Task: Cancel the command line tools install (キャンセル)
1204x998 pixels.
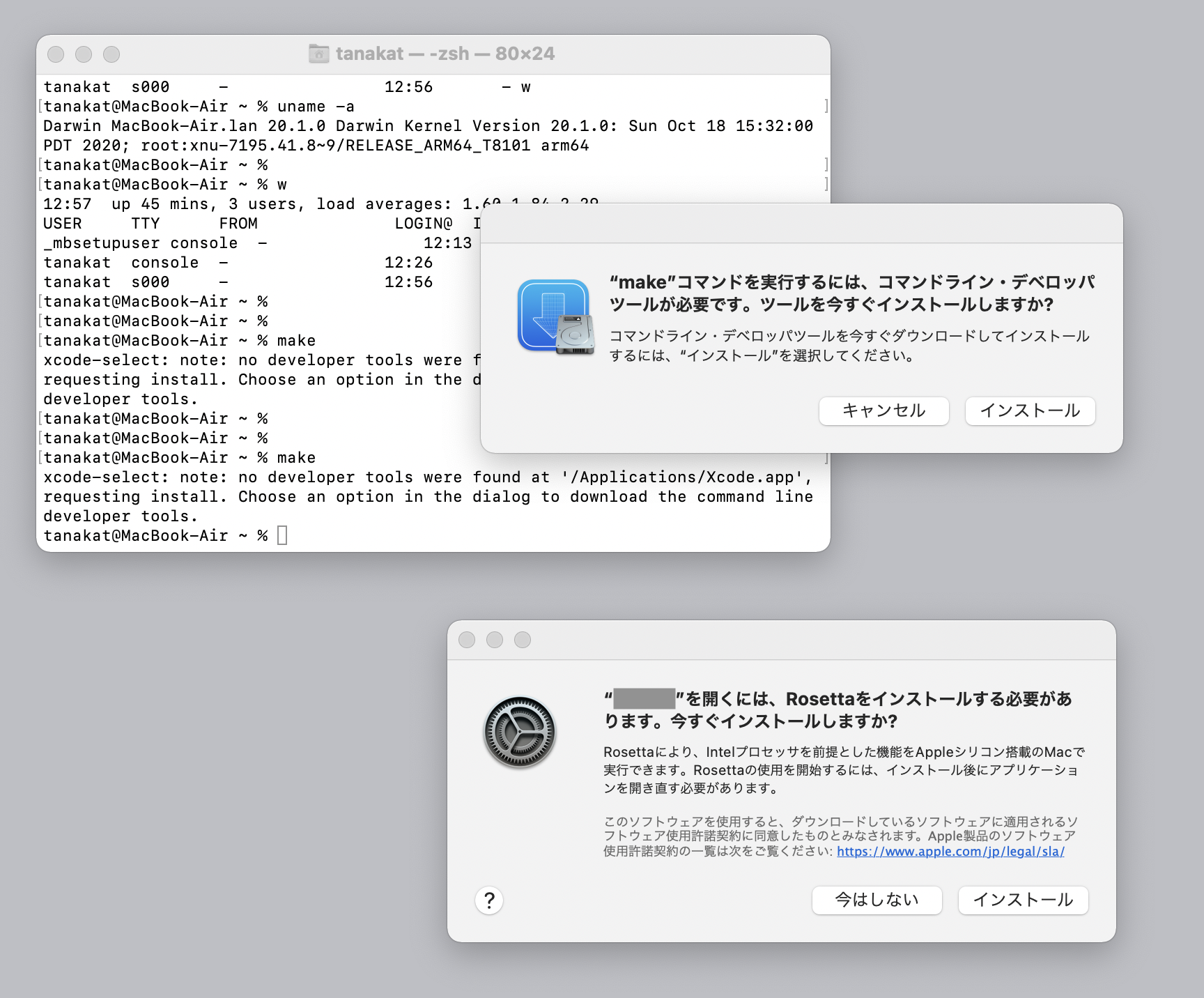Action: (884, 411)
